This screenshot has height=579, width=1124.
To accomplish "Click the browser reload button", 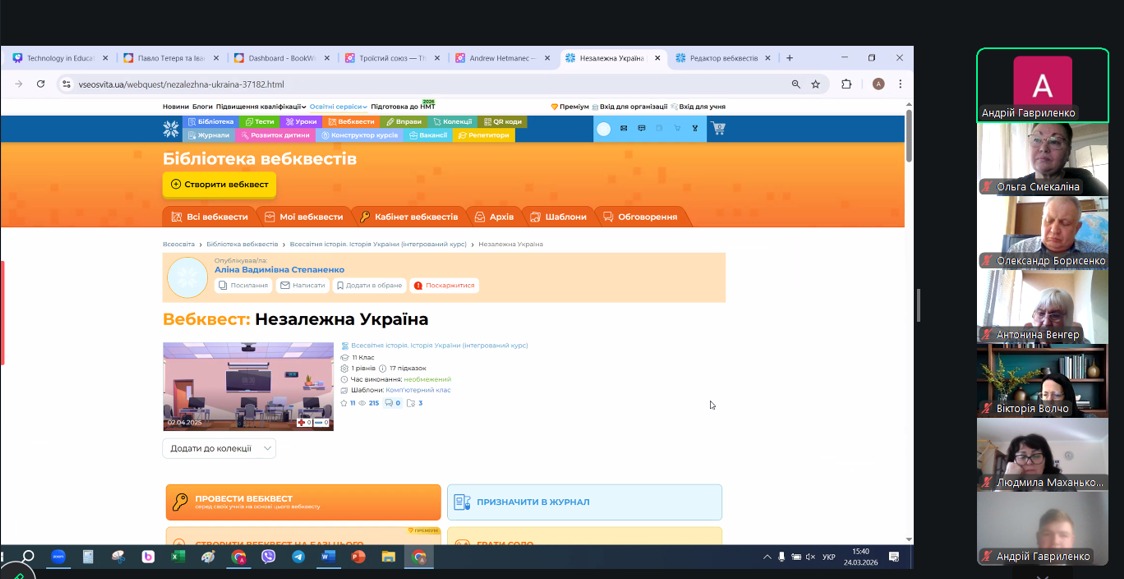I will (x=41, y=84).
